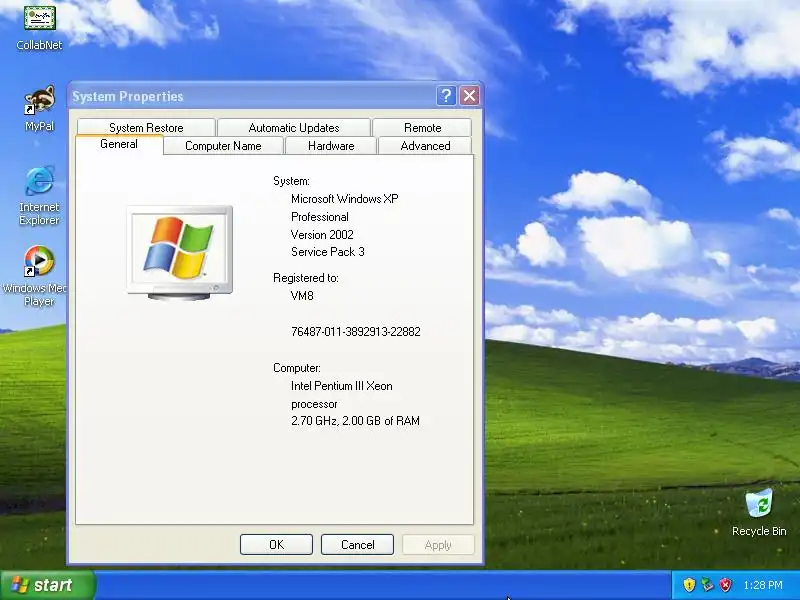
Task: Click the red Security Center alert tray icon
Action: tap(725, 585)
